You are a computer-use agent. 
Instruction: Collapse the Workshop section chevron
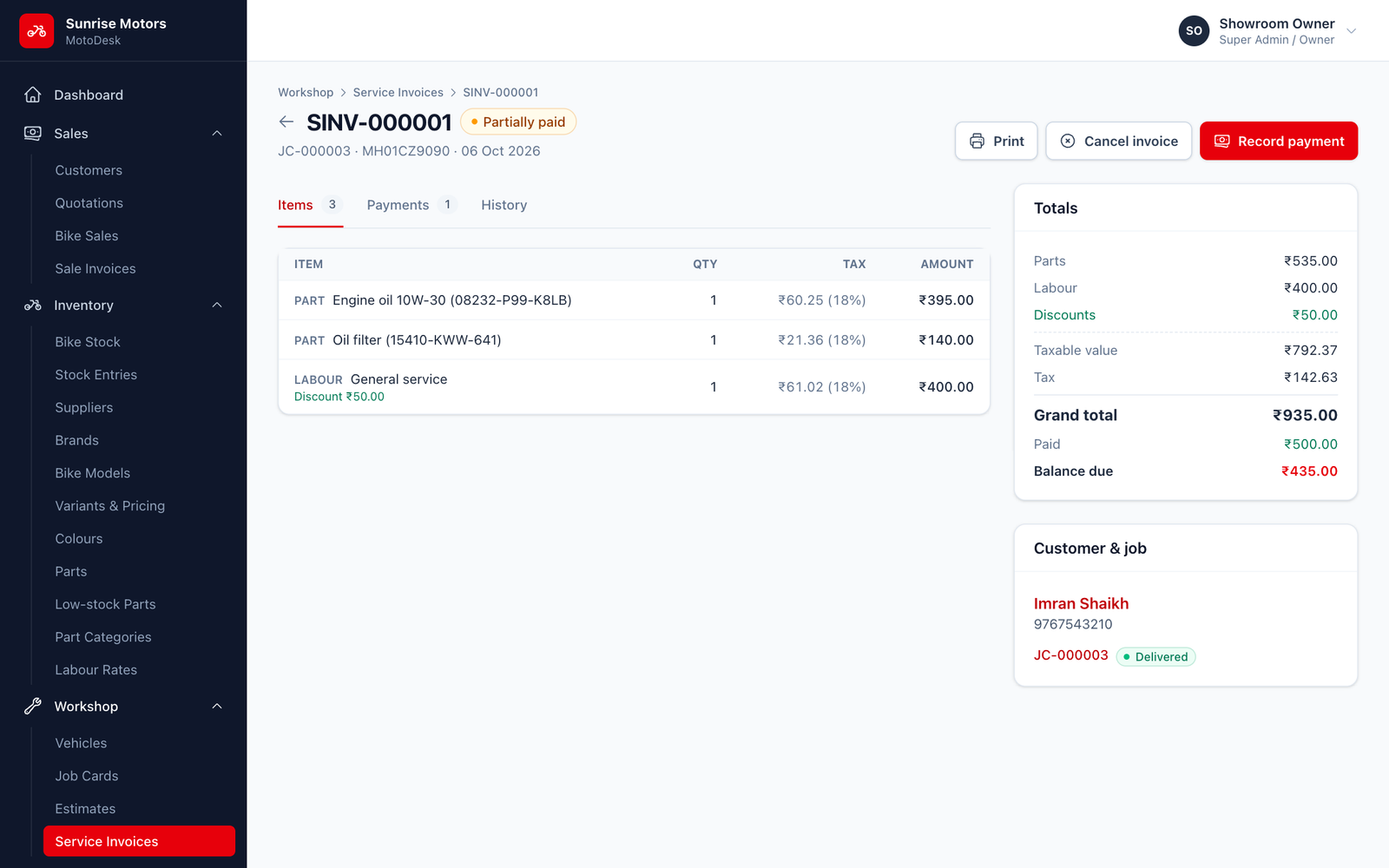click(217, 706)
